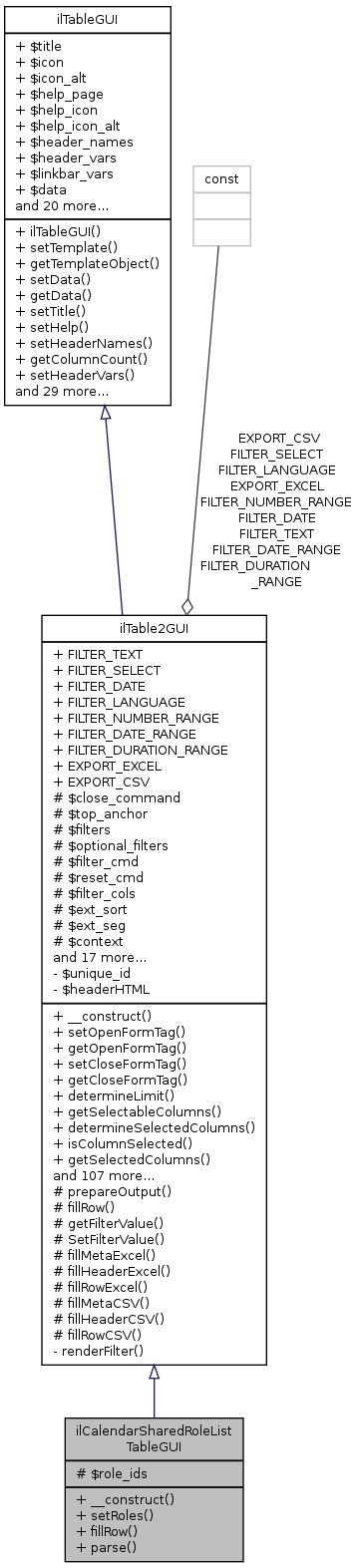Image resolution: width=359 pixels, height=1568 pixels.
Task: Click 'and 20 more...' under ilTableGUI attributes
Action: [x=62, y=205]
